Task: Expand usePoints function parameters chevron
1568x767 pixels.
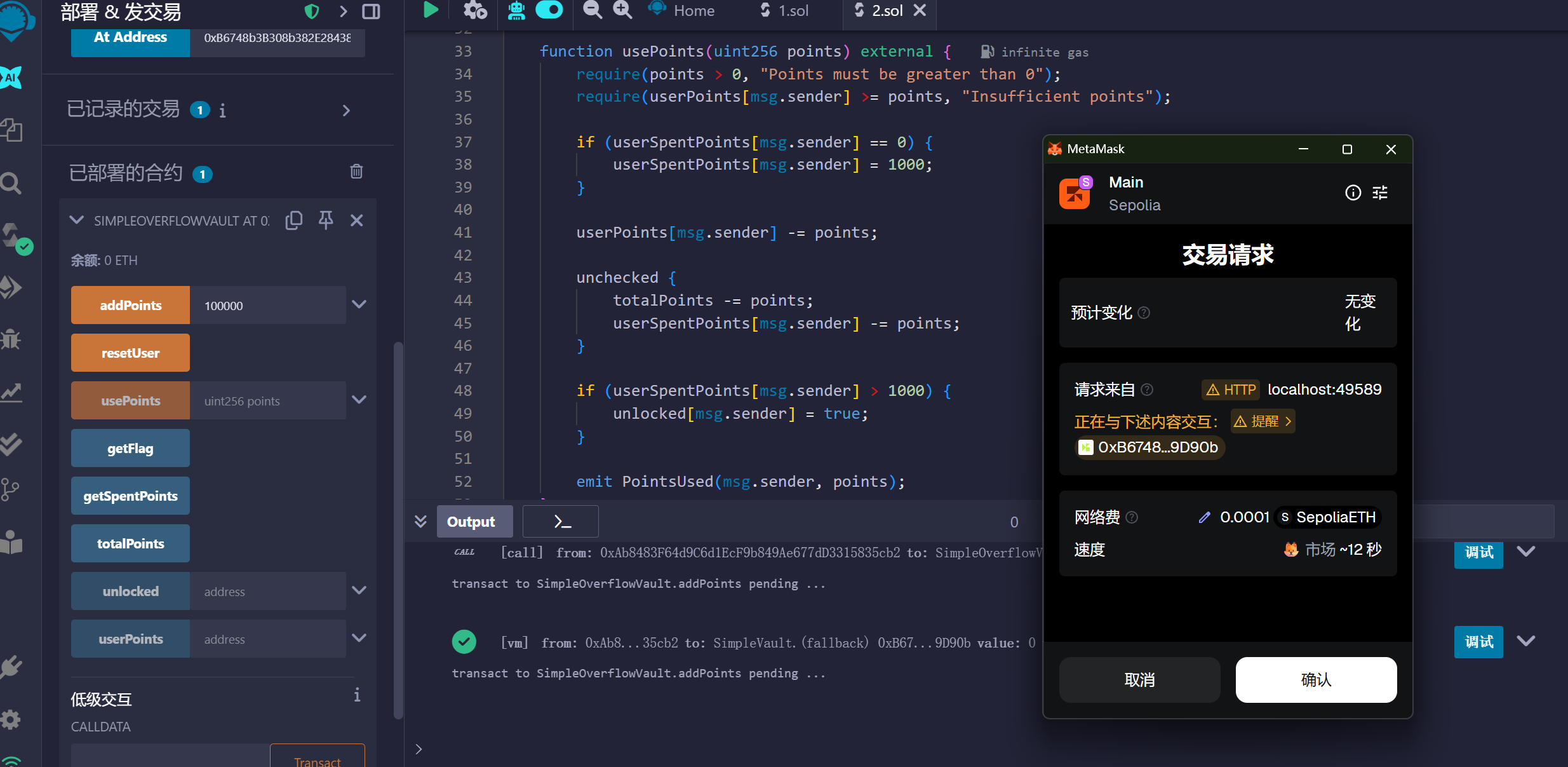Action: pyautogui.click(x=359, y=400)
